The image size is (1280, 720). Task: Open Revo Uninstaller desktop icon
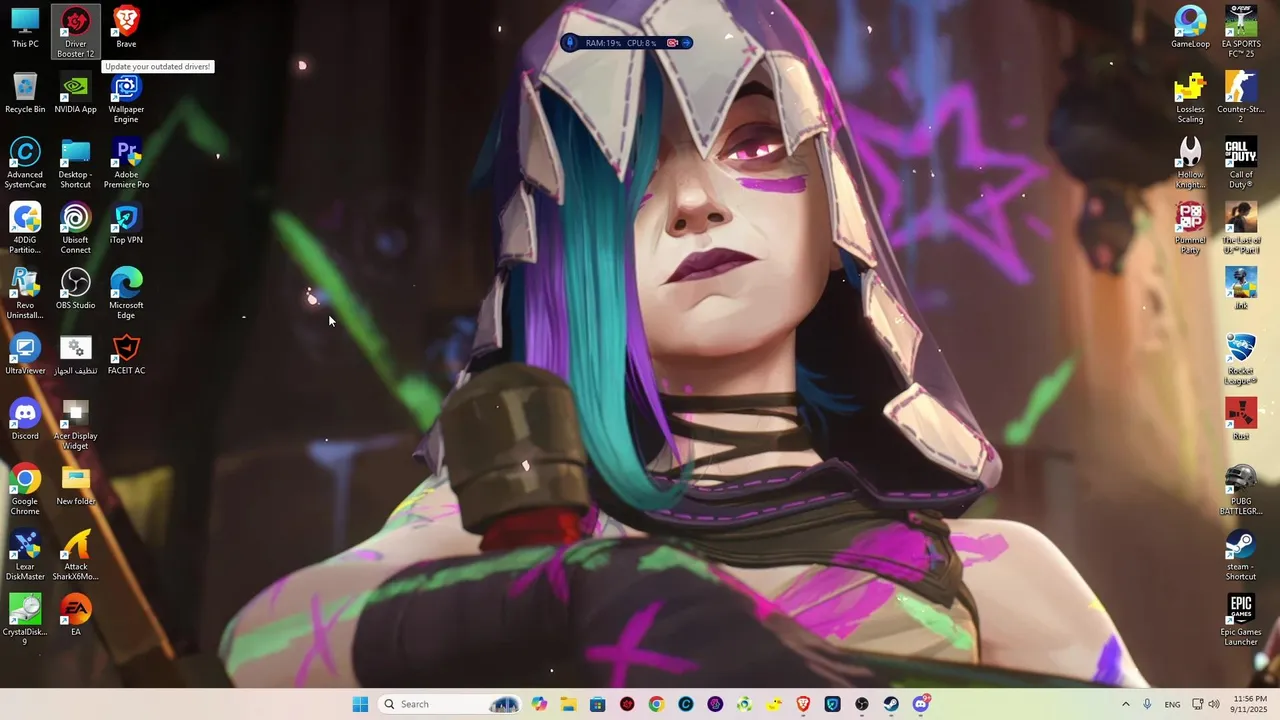click(25, 294)
